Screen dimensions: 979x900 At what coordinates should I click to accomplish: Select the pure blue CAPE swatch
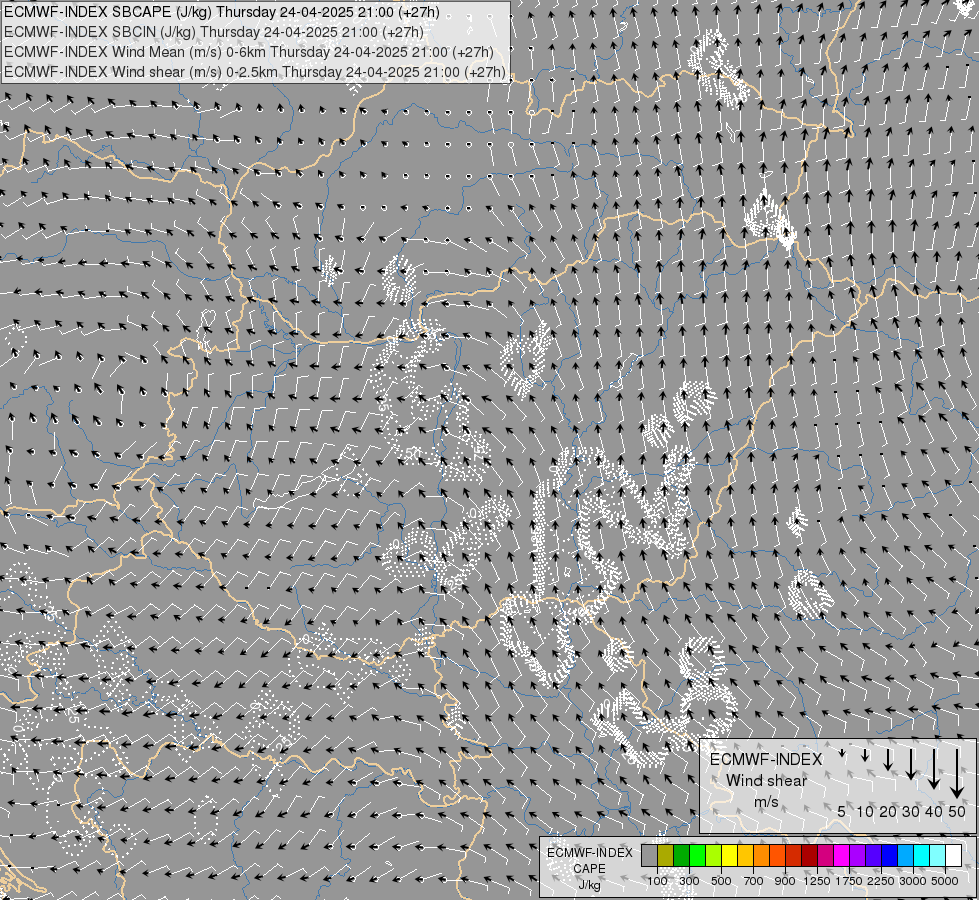pyautogui.click(x=890, y=856)
